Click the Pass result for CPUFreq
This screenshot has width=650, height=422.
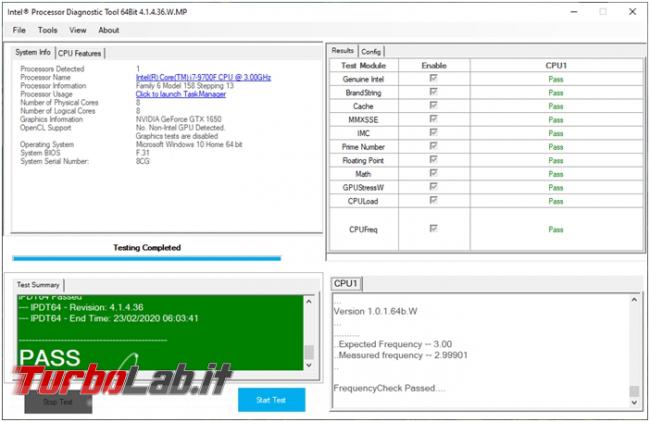tap(556, 230)
